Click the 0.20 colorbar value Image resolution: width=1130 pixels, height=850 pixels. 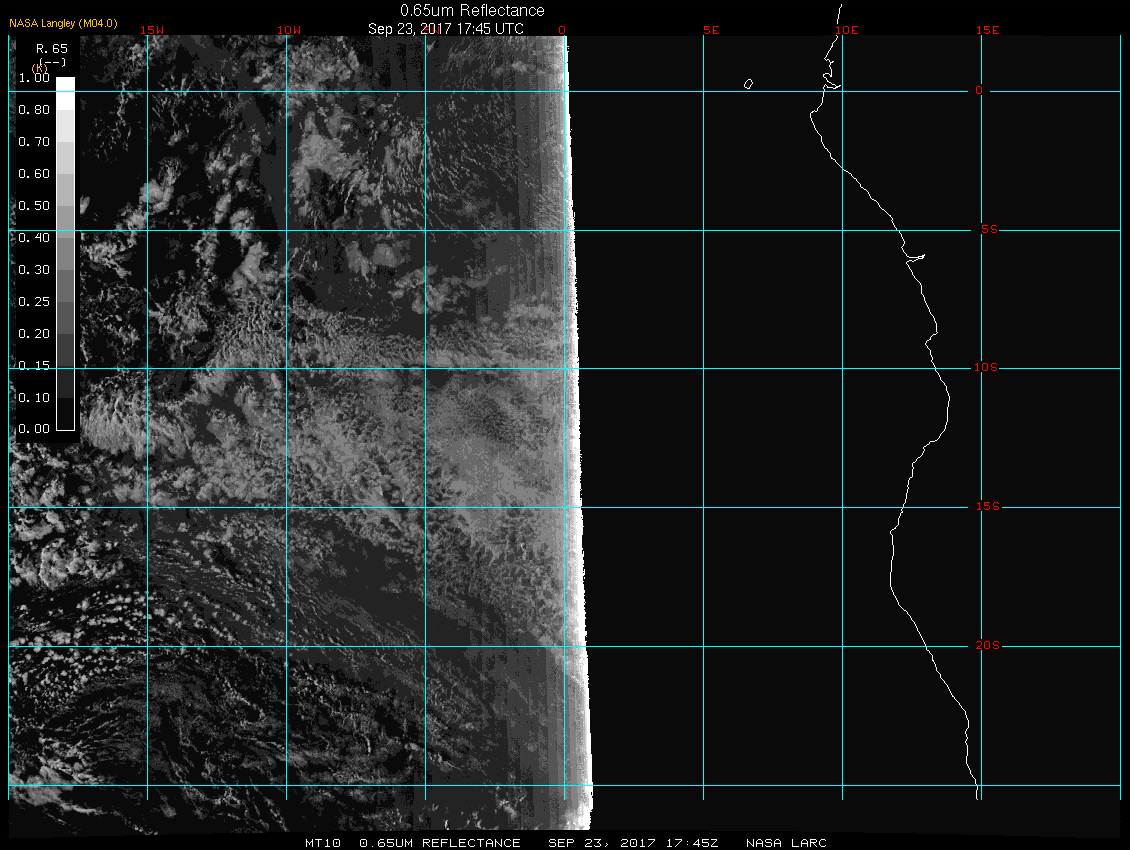[34, 334]
